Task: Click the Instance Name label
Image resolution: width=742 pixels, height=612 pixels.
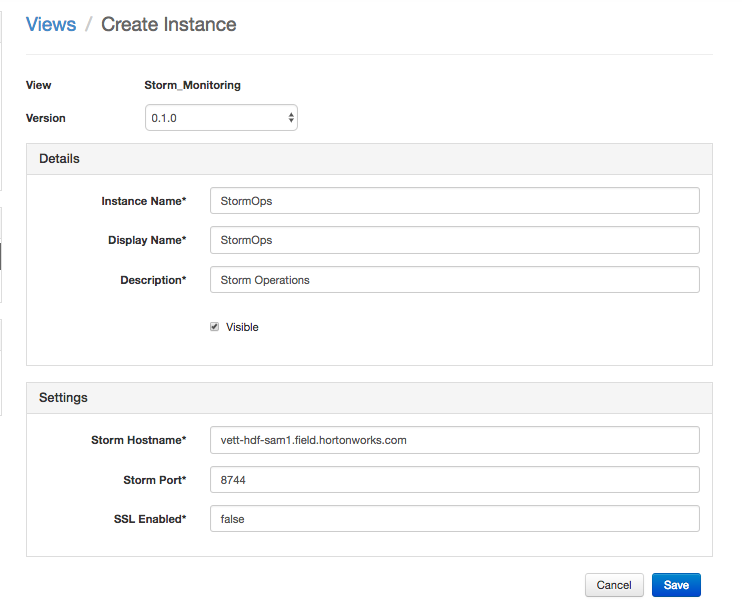Action: pyautogui.click(x=143, y=201)
